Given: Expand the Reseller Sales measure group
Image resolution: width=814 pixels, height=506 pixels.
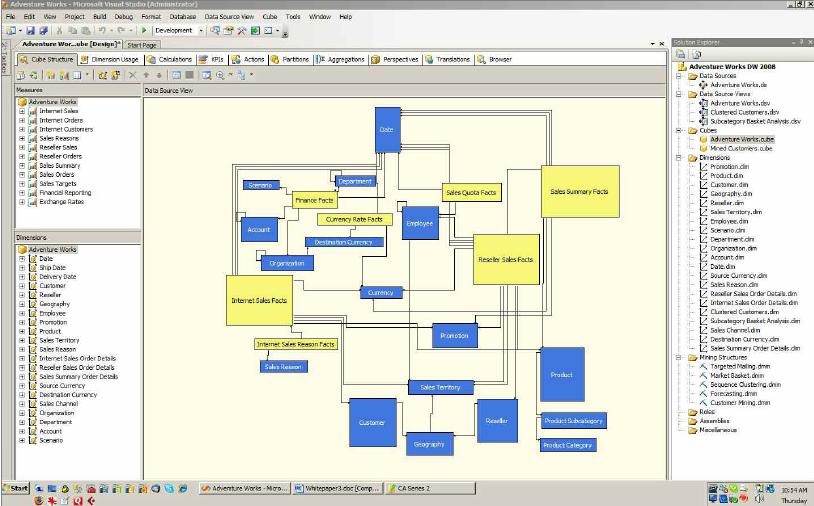Looking at the screenshot, I should coord(22,147).
